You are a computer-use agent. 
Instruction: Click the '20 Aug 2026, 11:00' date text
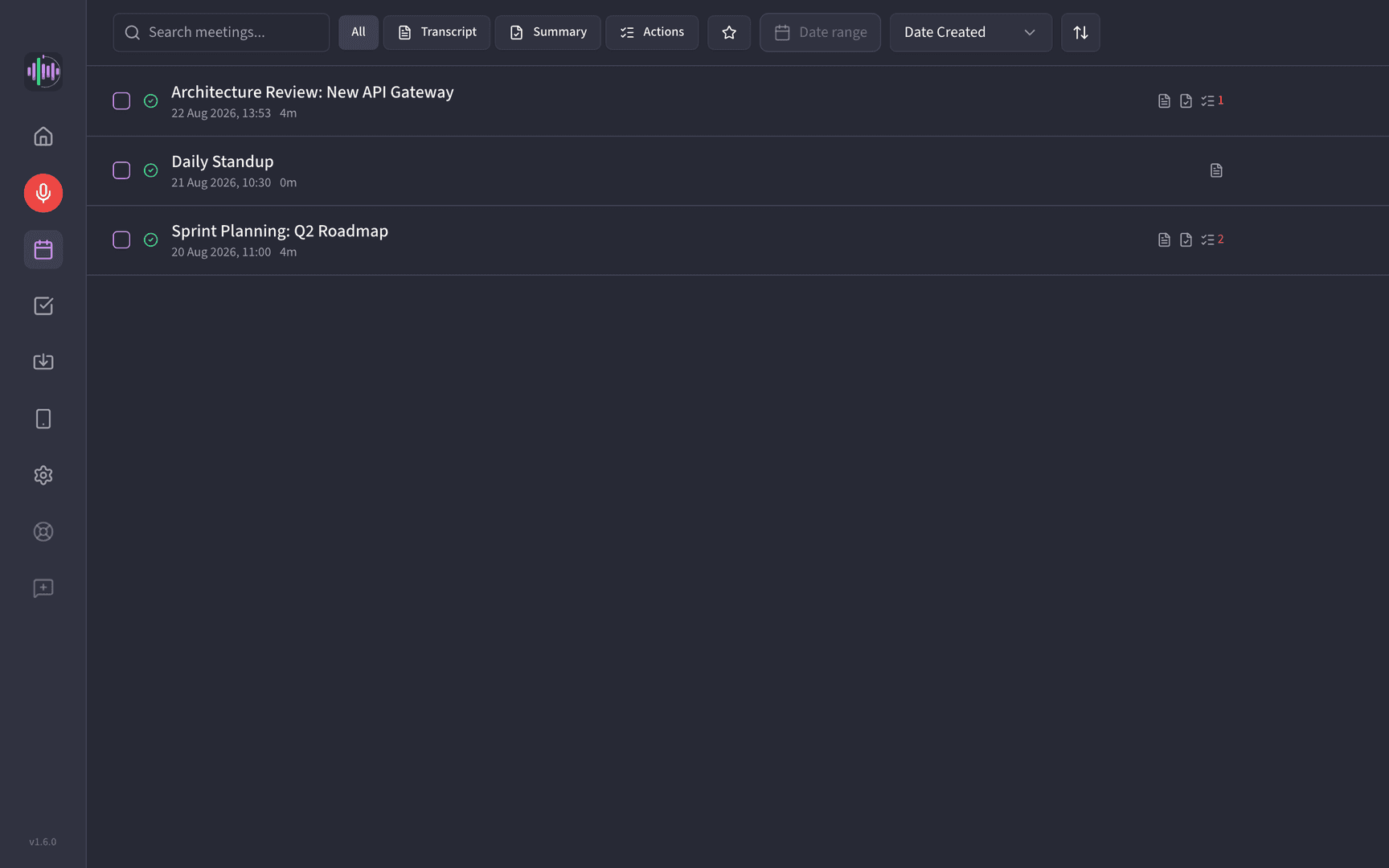click(x=221, y=252)
